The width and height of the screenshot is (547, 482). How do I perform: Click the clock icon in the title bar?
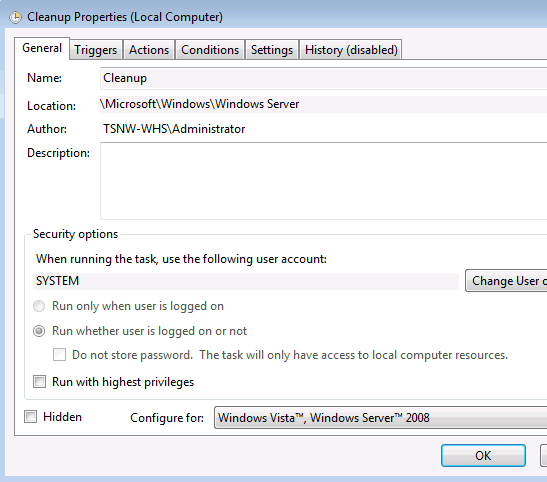pyautogui.click(x=15, y=17)
